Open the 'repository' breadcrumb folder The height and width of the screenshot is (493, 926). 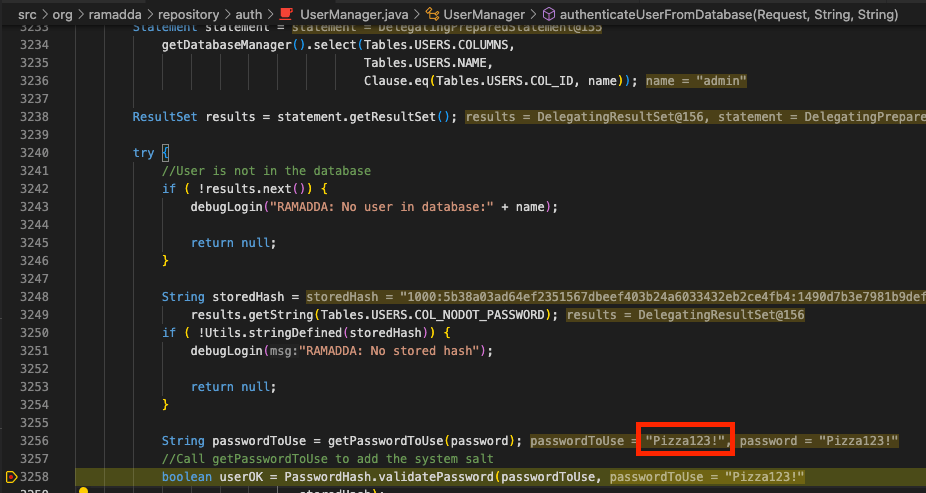(188, 14)
